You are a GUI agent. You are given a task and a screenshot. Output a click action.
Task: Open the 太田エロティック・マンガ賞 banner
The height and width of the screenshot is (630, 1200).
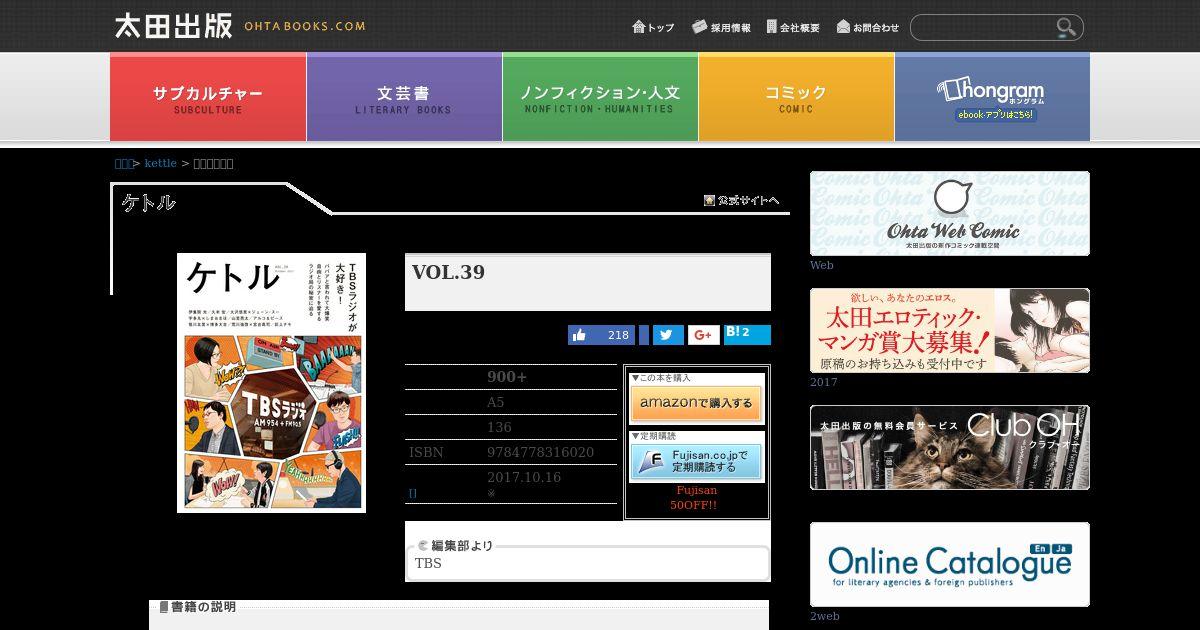pos(950,330)
